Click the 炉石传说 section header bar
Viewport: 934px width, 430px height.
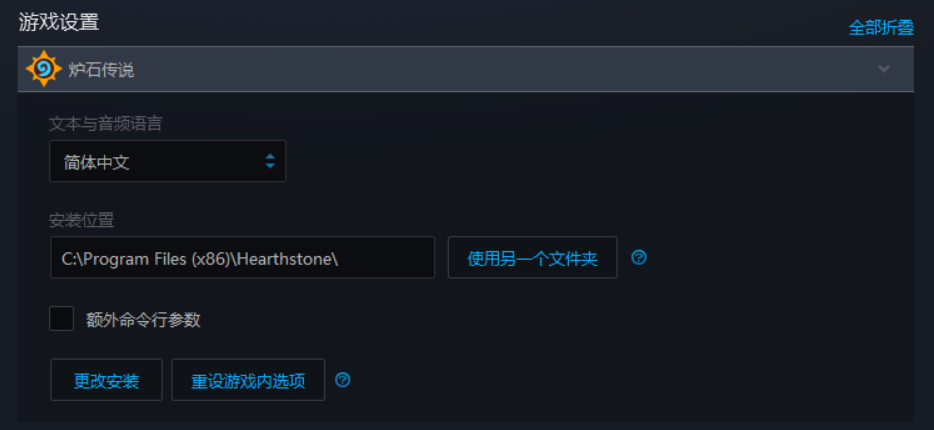click(466, 69)
